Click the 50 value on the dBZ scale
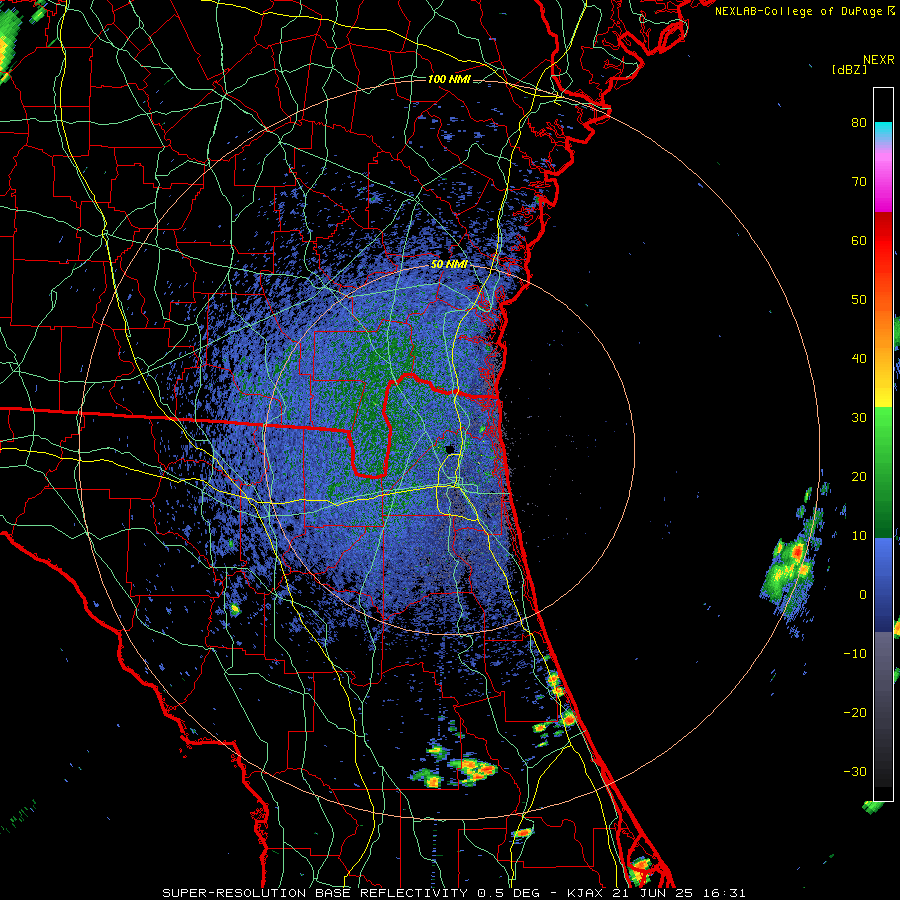 coord(859,300)
